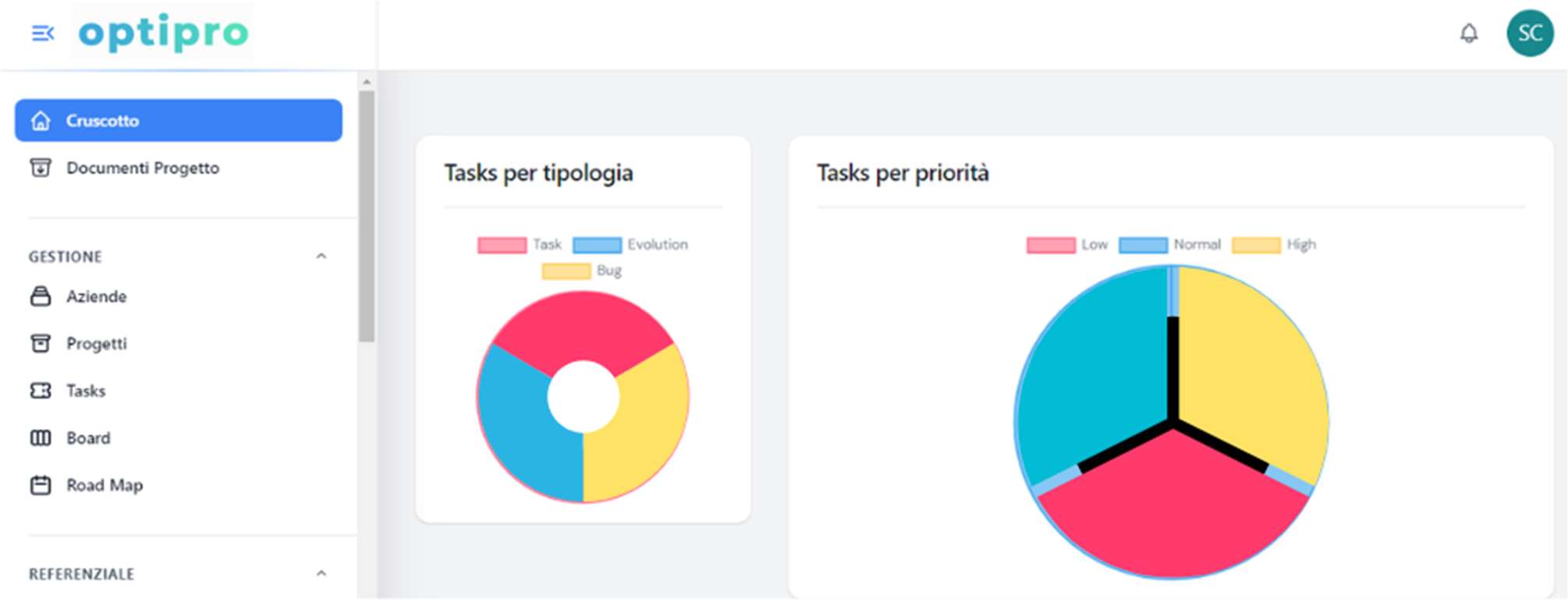Click the SC user avatar
The image size is (1568, 602).
point(1529,34)
